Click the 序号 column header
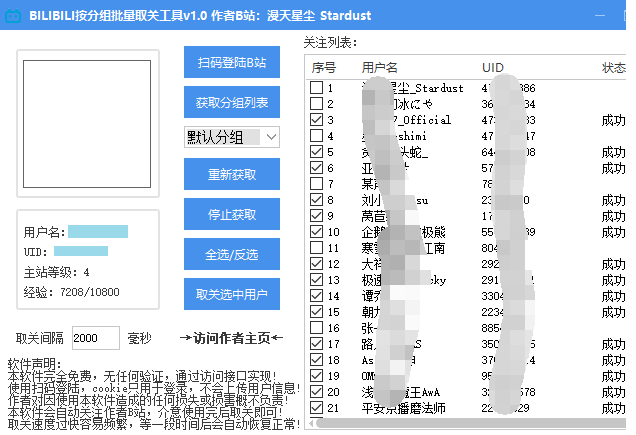 (324, 67)
